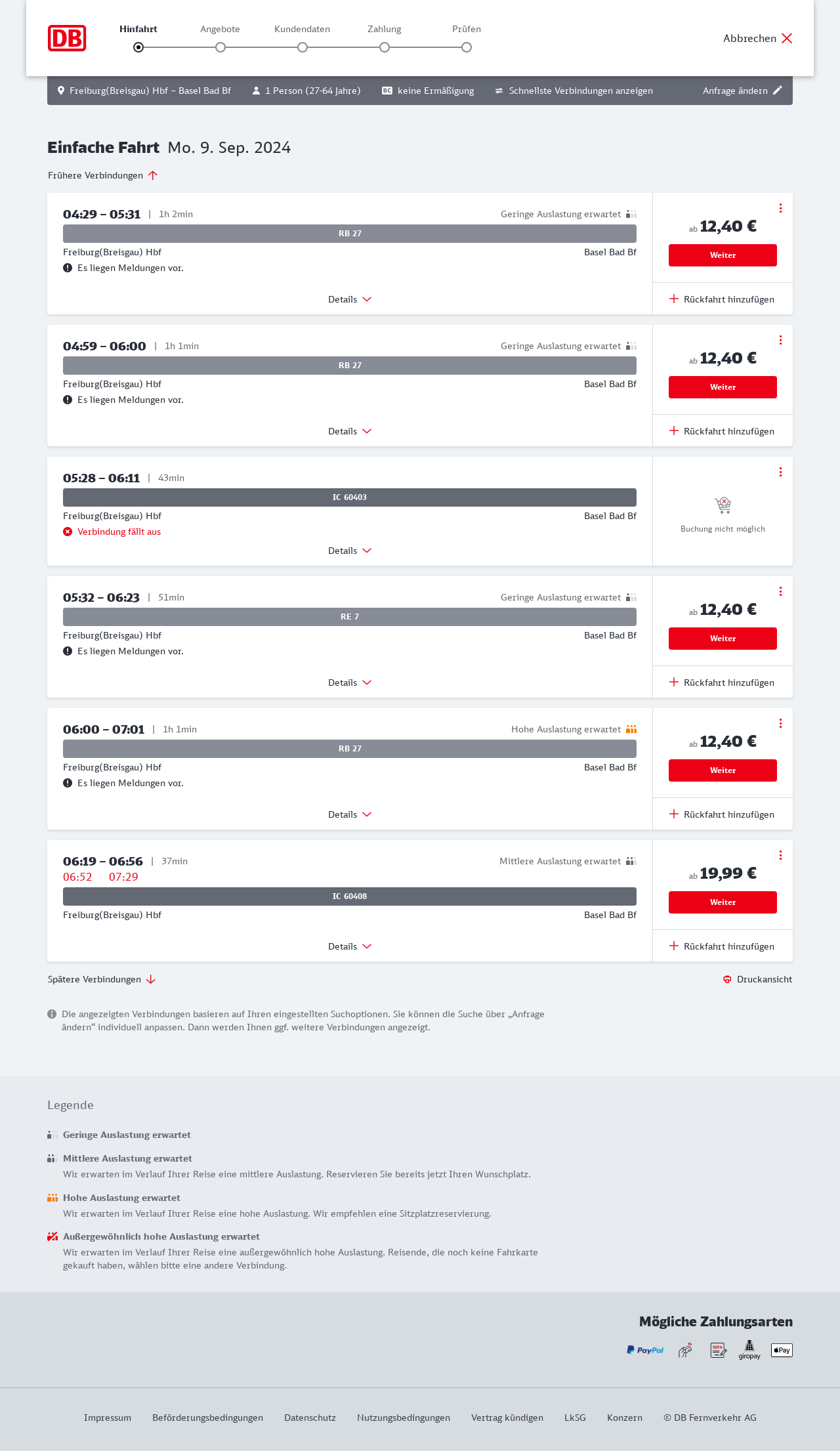The image size is (840, 1451).
Task: Select the Zahlung step in progress bar
Action: [x=385, y=47]
